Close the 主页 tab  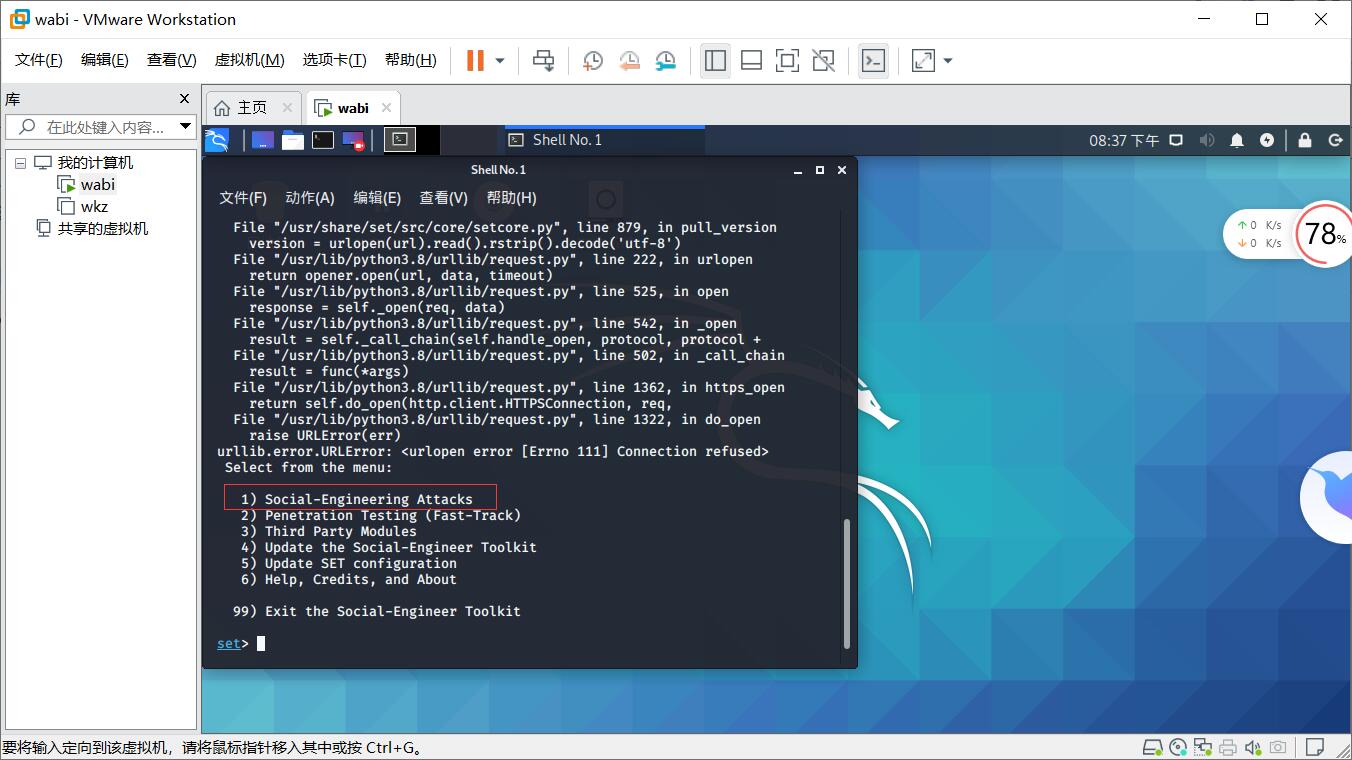[x=287, y=108]
